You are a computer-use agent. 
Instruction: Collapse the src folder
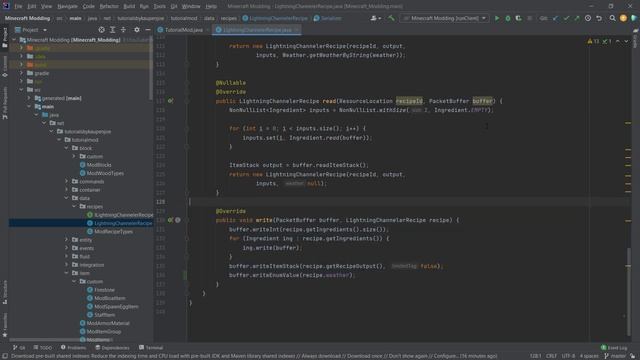pyautogui.click(x=21, y=90)
